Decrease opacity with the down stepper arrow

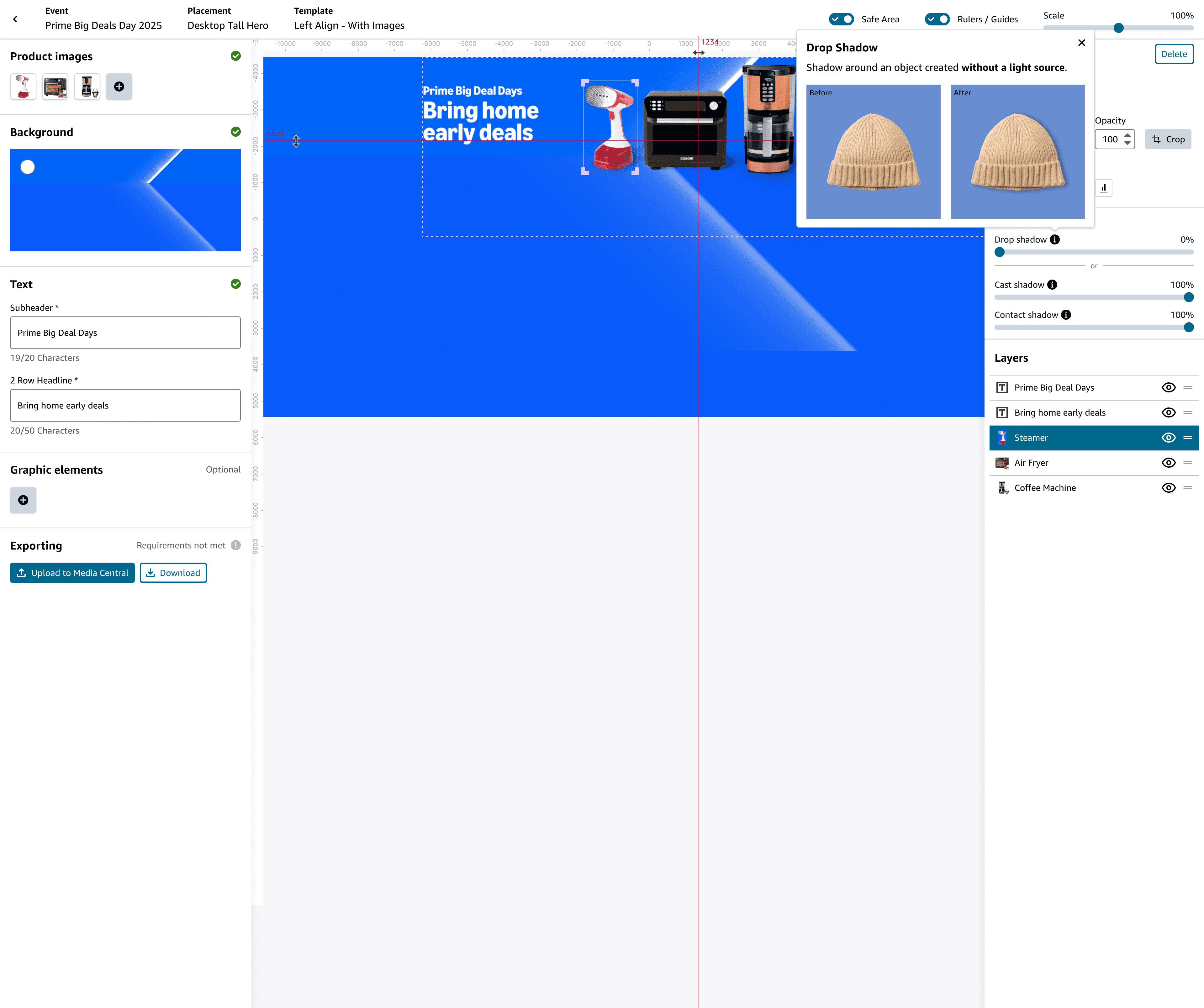click(1127, 143)
